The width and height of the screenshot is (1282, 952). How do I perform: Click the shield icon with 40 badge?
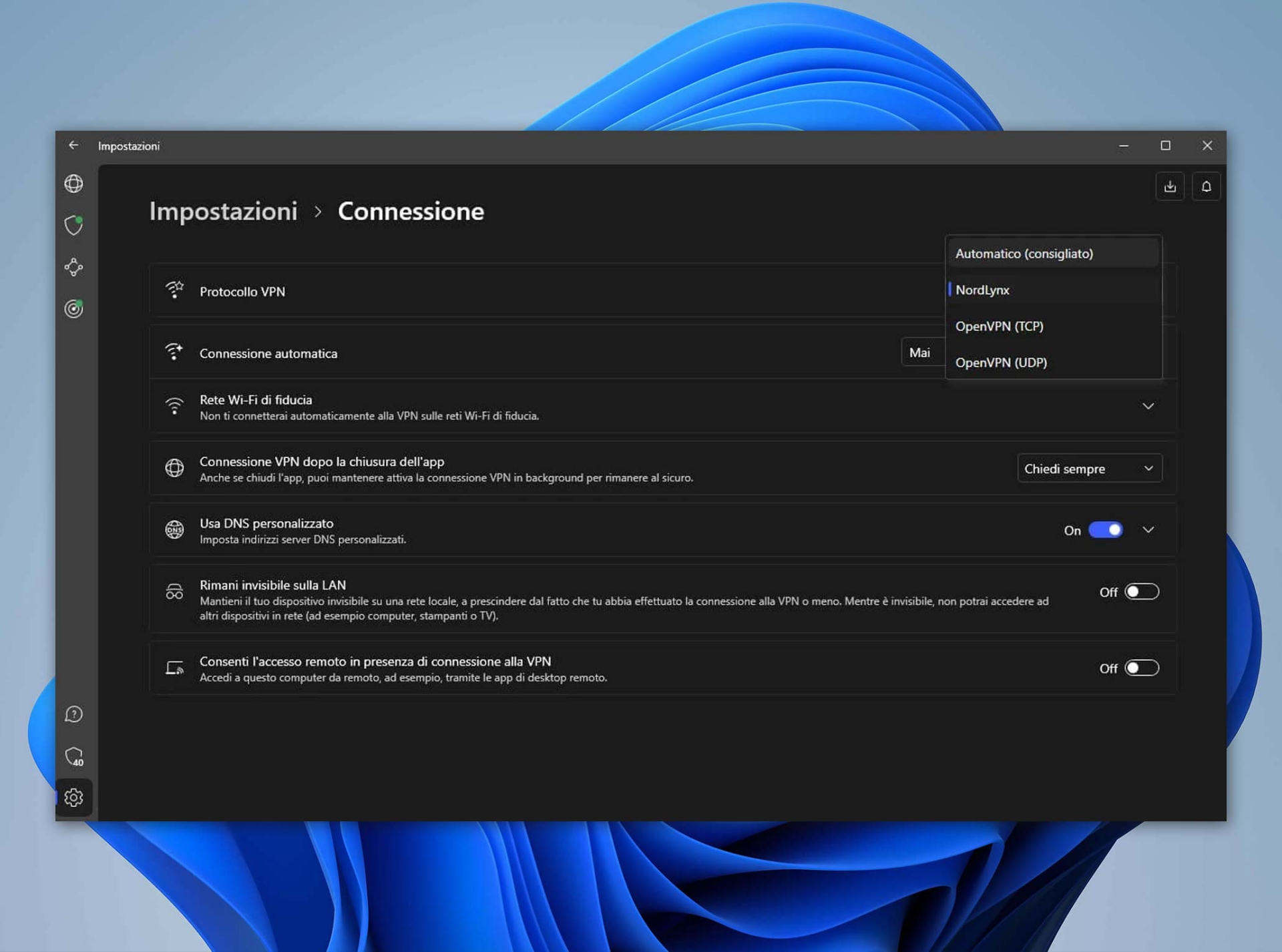(x=73, y=756)
